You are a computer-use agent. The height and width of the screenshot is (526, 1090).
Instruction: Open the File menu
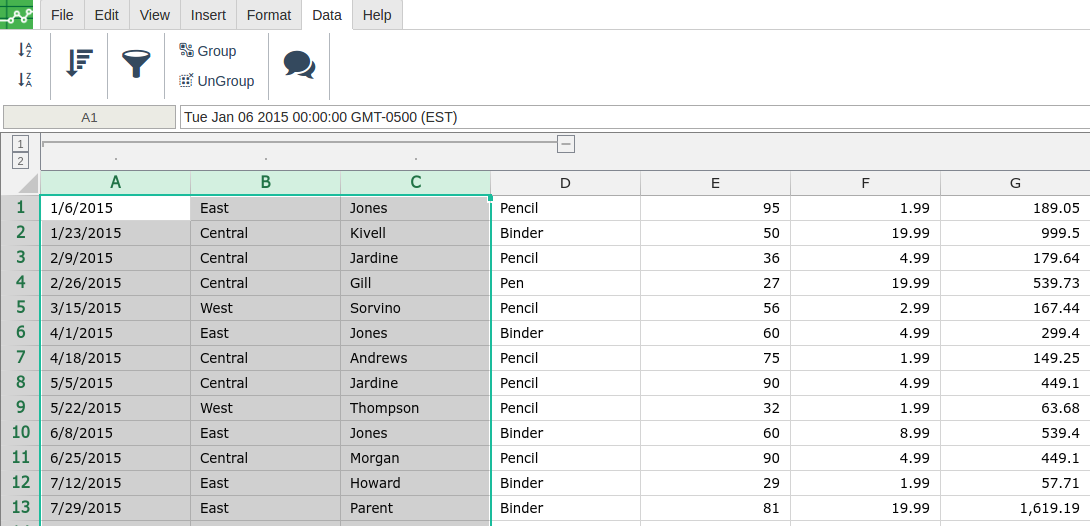(x=63, y=15)
